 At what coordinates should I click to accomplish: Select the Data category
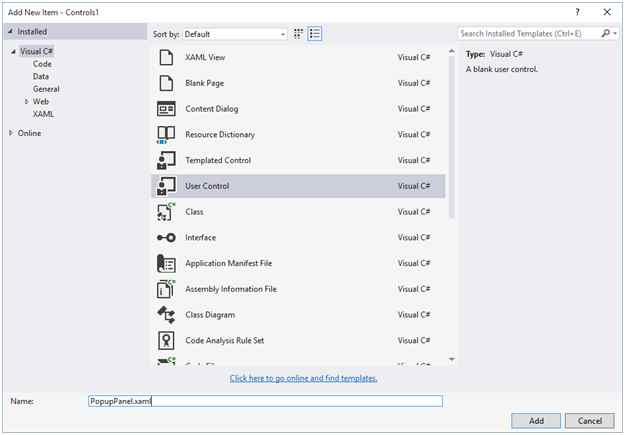[x=41, y=76]
